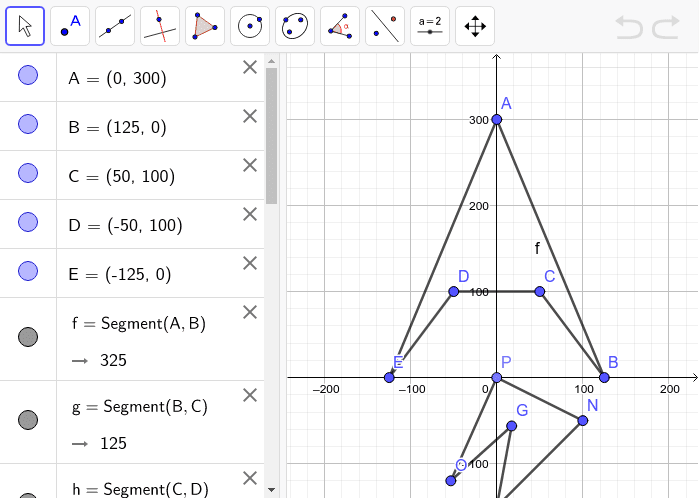Image resolution: width=700 pixels, height=500 pixels.
Task: Toggle visibility of point E
Action: [28, 271]
